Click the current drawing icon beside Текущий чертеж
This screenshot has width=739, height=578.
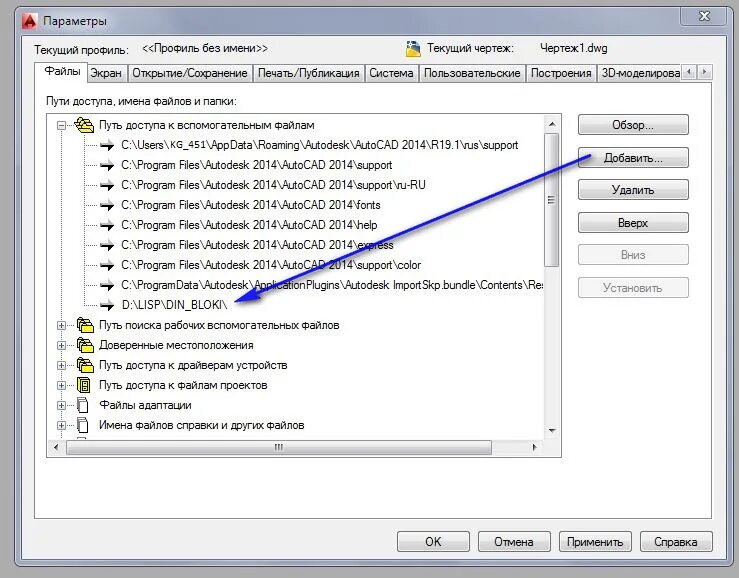(x=413, y=49)
